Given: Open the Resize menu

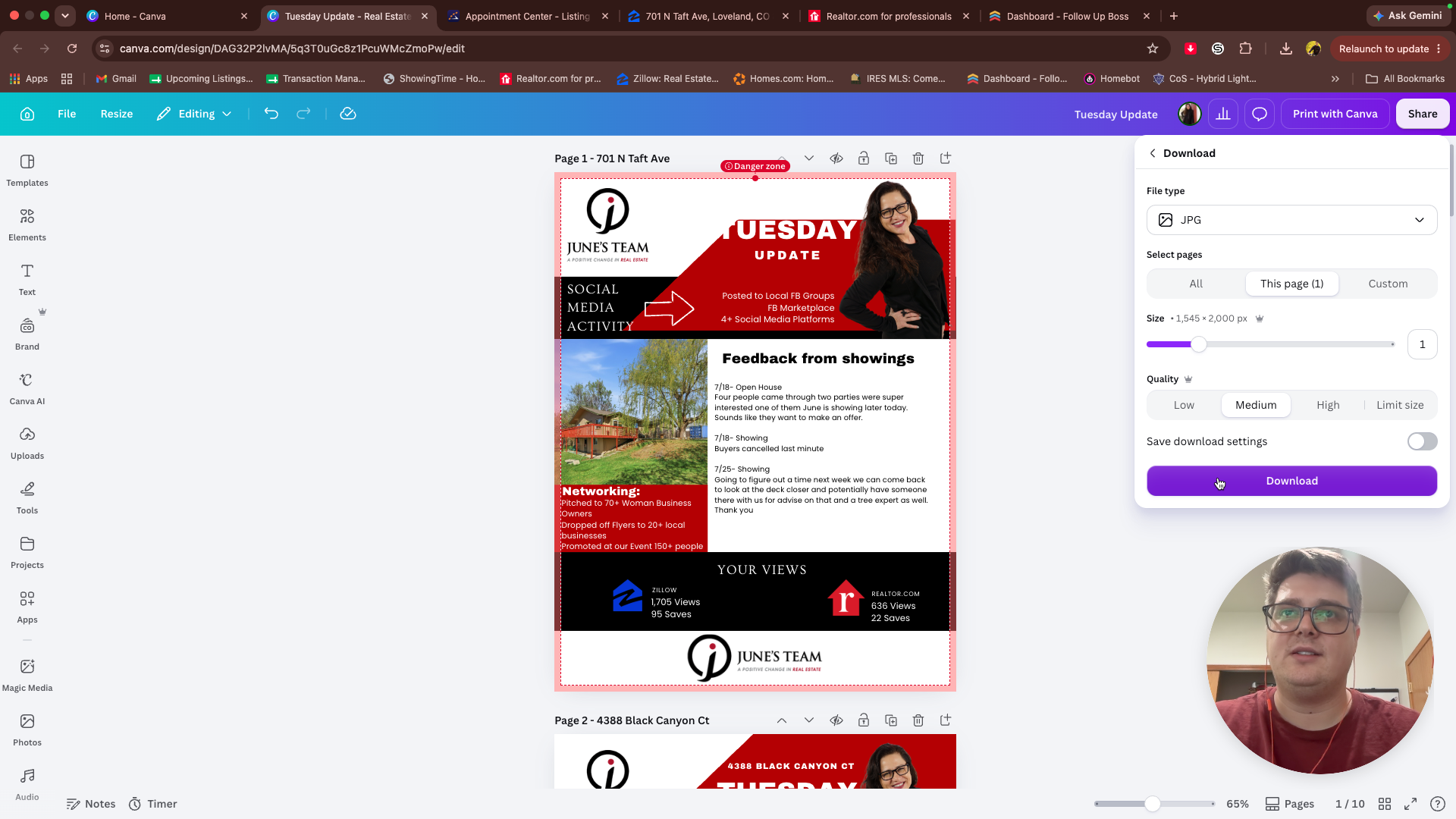Looking at the screenshot, I should 117,114.
